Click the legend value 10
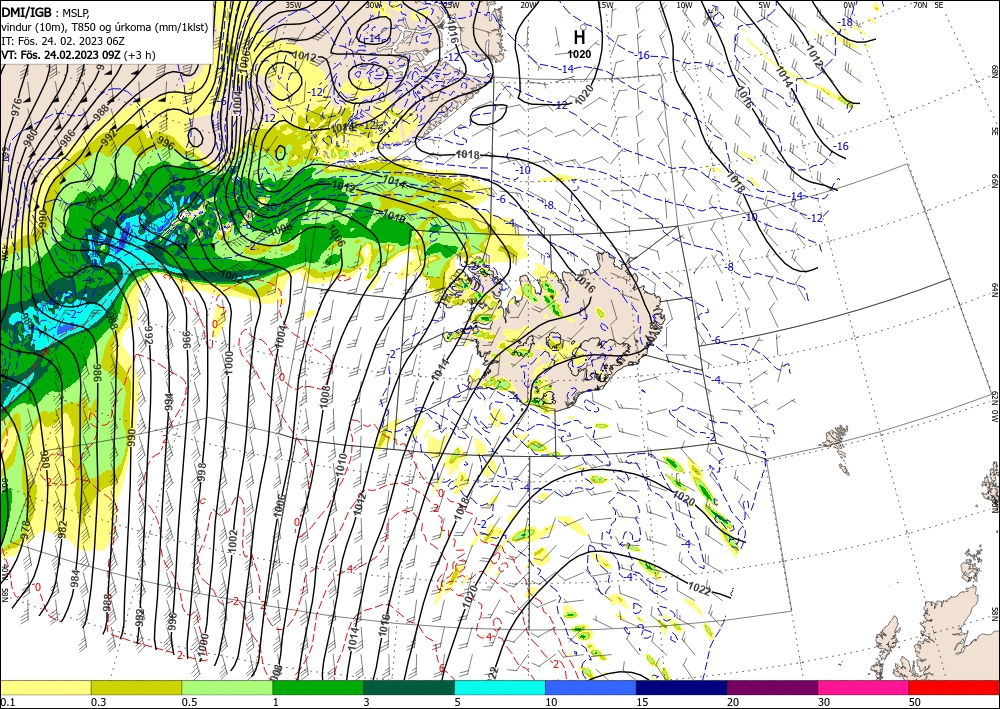Screen dimensions: 1000x709 [551, 702]
